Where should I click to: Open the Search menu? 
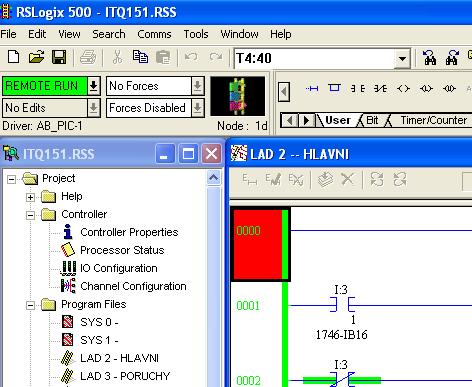(109, 34)
